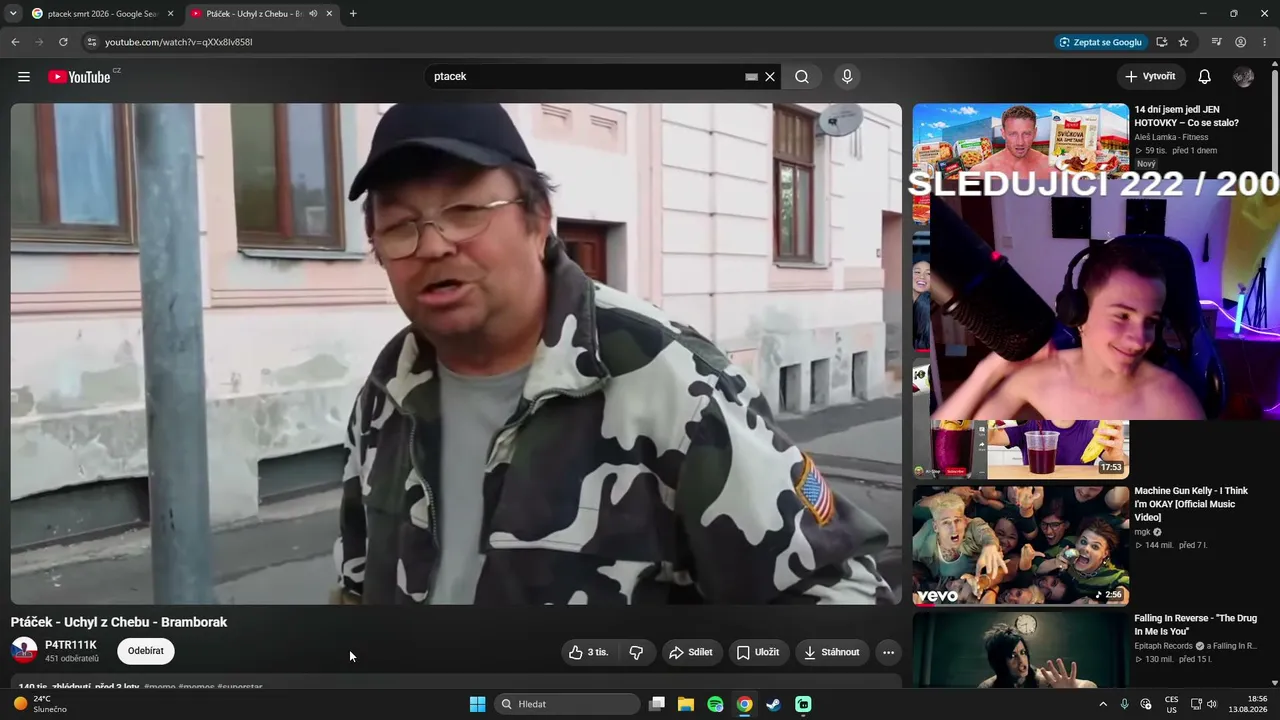Open site information icon in address bar

(x=91, y=42)
